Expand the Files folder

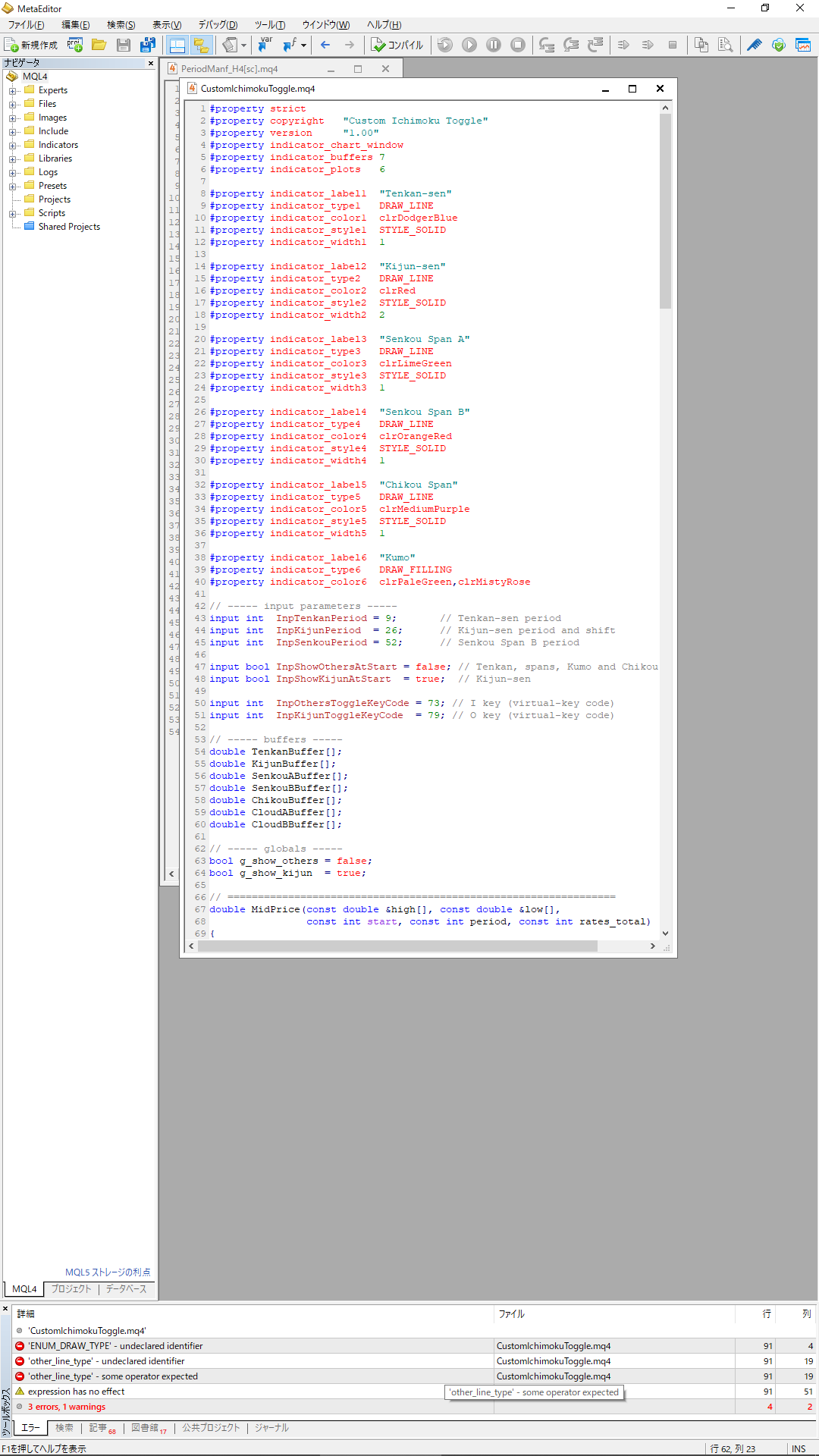(13, 104)
